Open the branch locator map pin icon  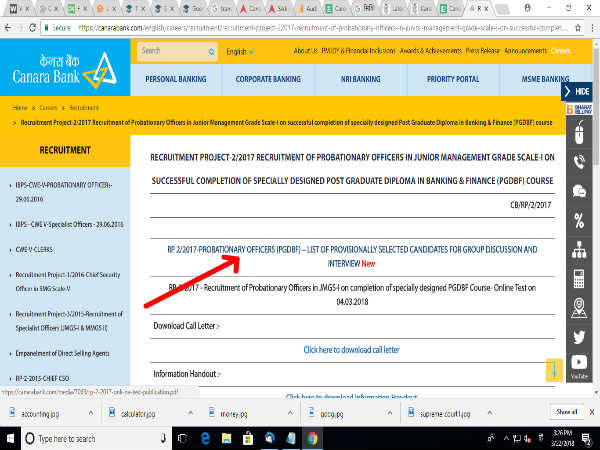coord(579,308)
